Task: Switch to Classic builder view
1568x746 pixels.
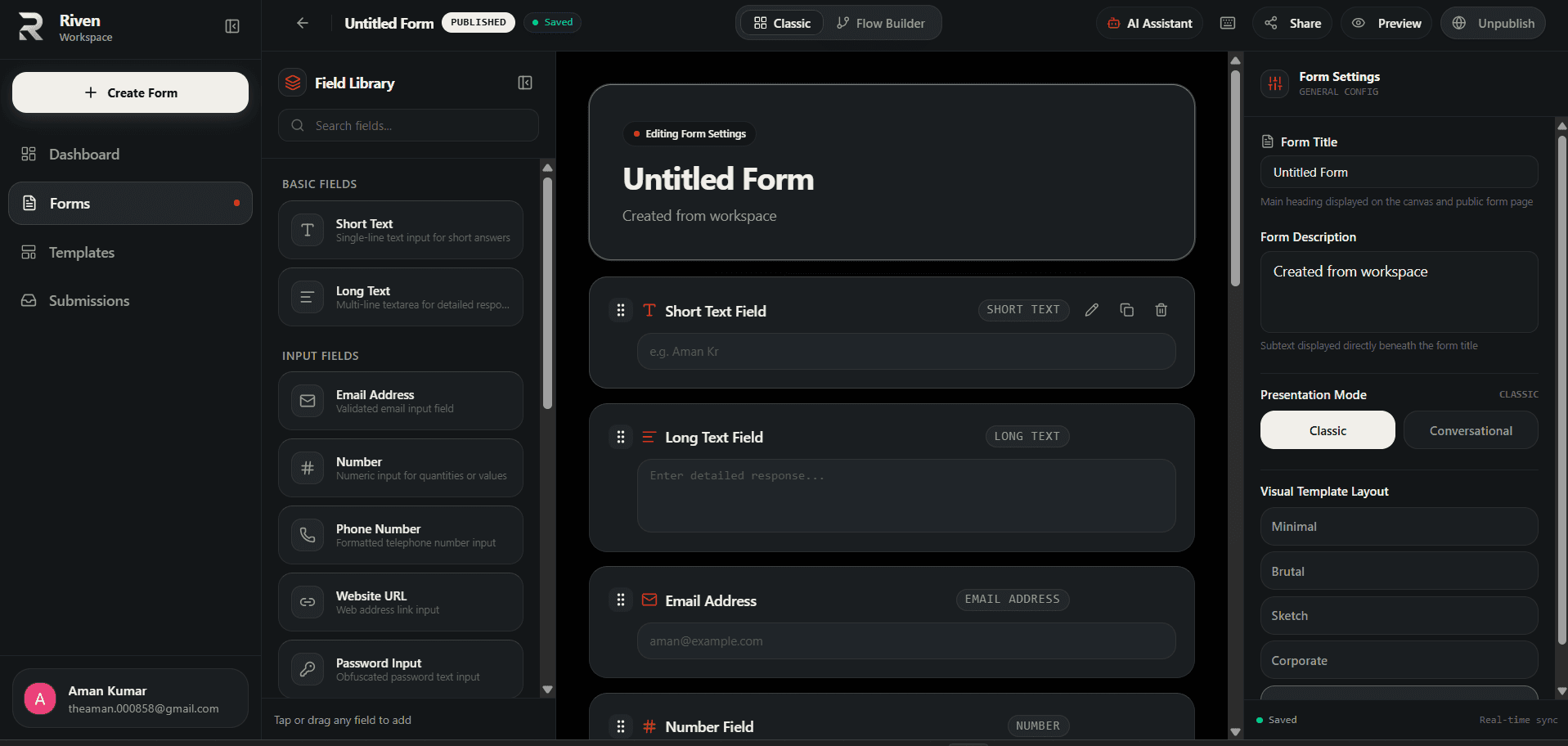Action: click(x=782, y=23)
